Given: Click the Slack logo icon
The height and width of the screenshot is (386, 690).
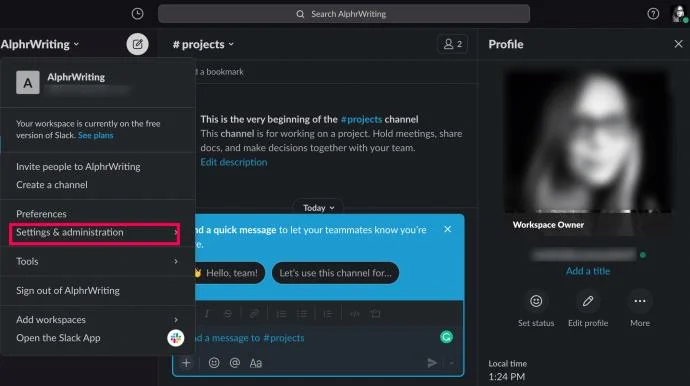Looking at the screenshot, I should coord(176,338).
